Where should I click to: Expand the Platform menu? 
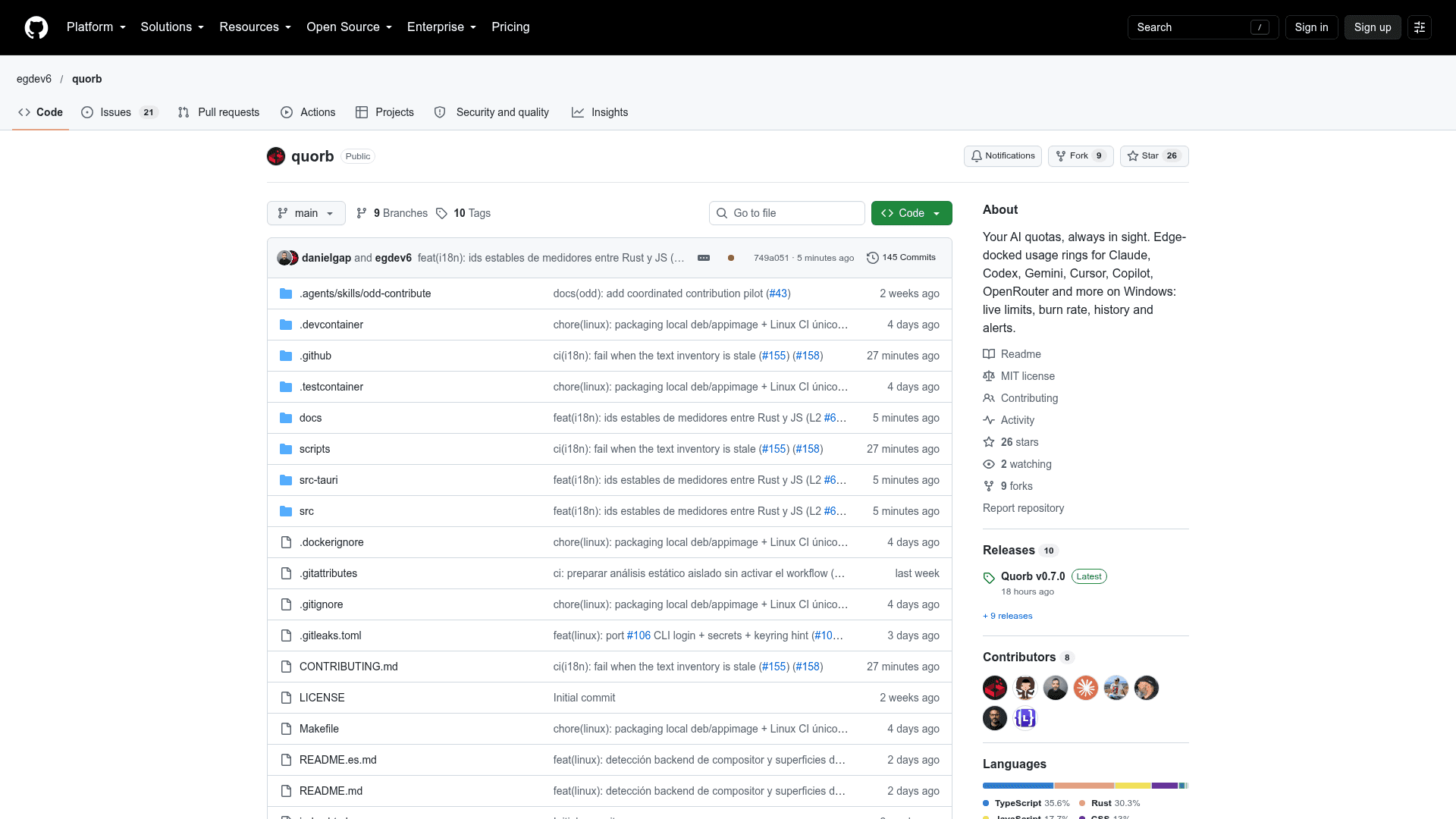pyautogui.click(x=96, y=27)
